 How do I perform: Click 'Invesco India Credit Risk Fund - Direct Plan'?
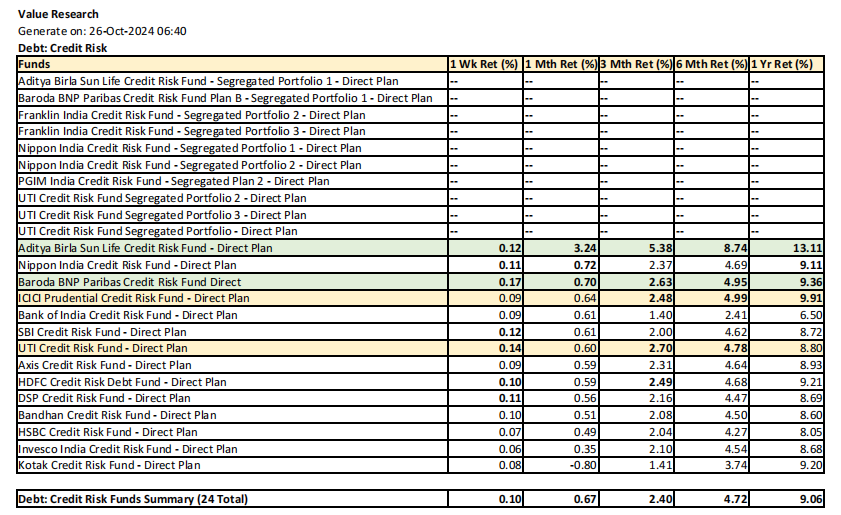tap(128, 449)
